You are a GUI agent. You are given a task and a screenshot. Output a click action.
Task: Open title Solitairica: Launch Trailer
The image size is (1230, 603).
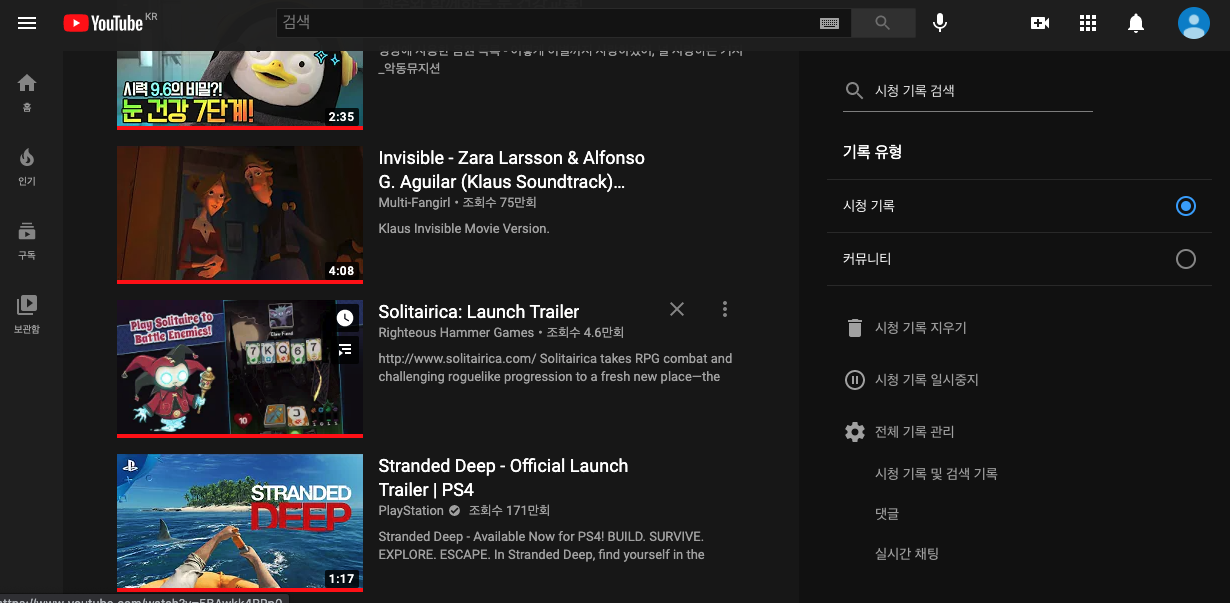click(x=479, y=312)
